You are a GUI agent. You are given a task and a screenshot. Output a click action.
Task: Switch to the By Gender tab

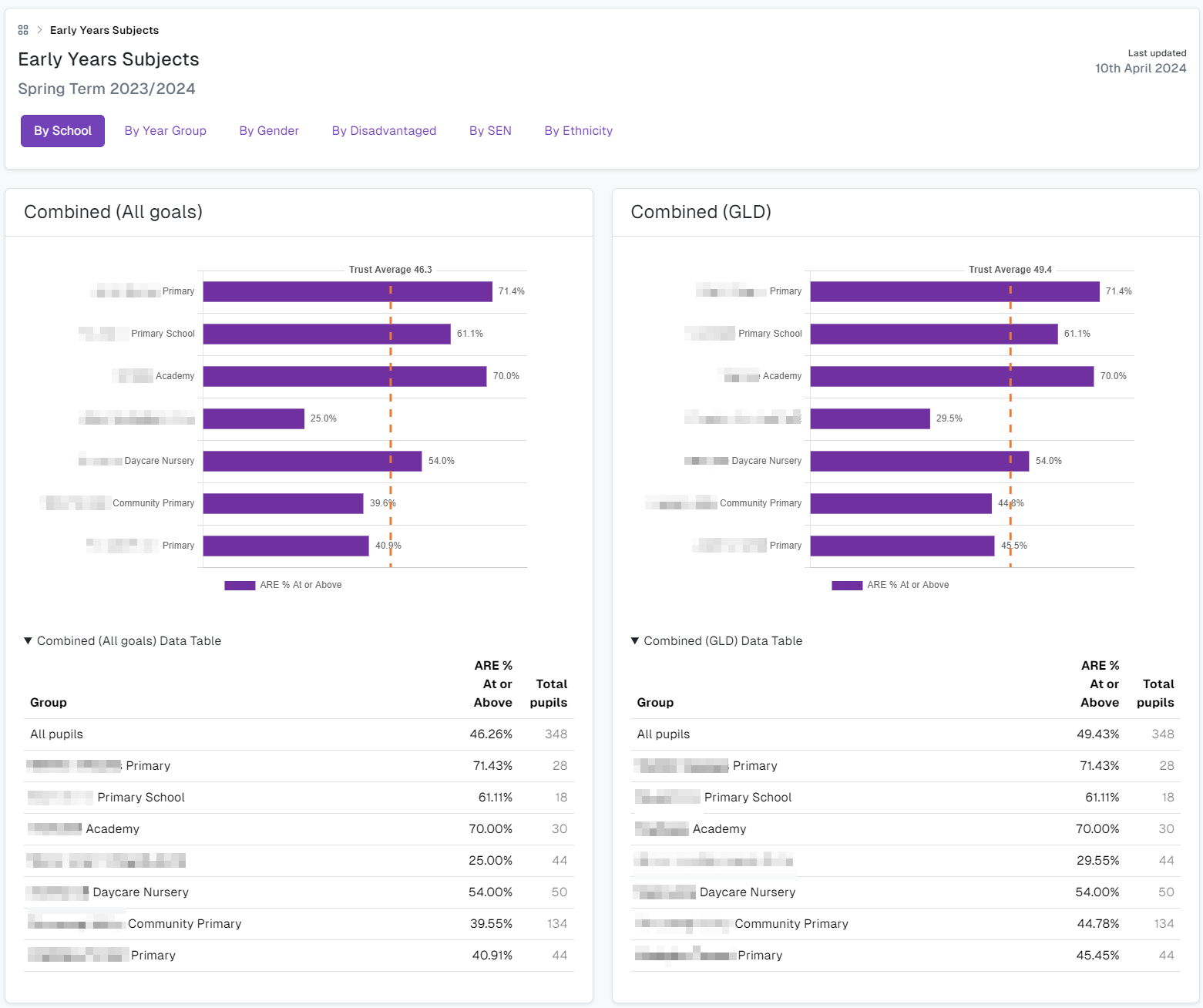tap(269, 131)
